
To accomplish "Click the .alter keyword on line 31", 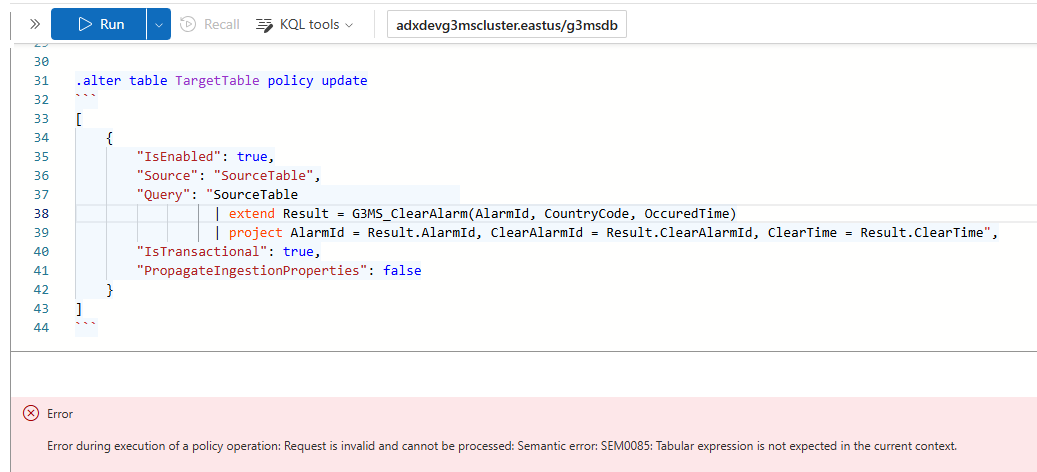I will point(99,81).
